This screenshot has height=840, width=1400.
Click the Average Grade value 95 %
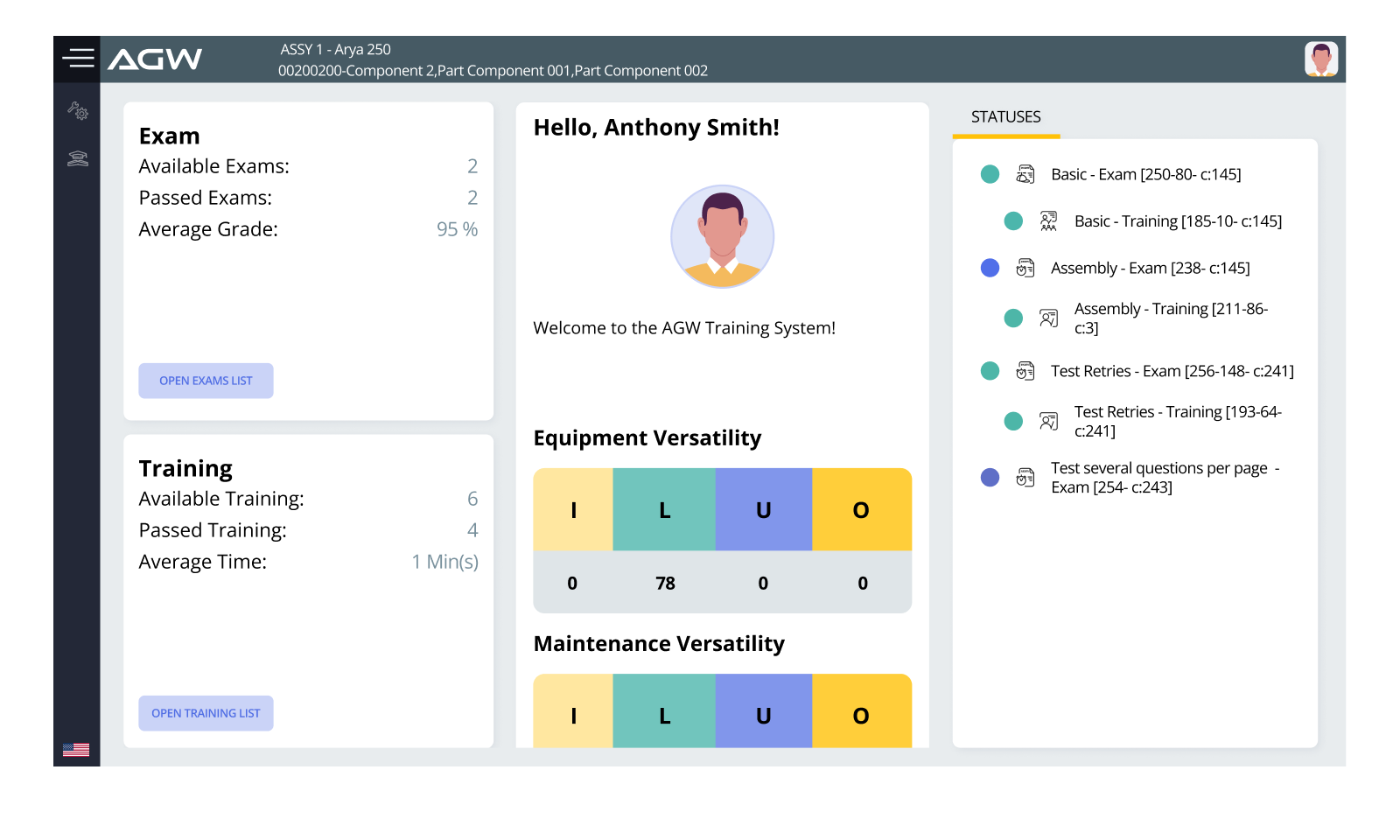(458, 229)
